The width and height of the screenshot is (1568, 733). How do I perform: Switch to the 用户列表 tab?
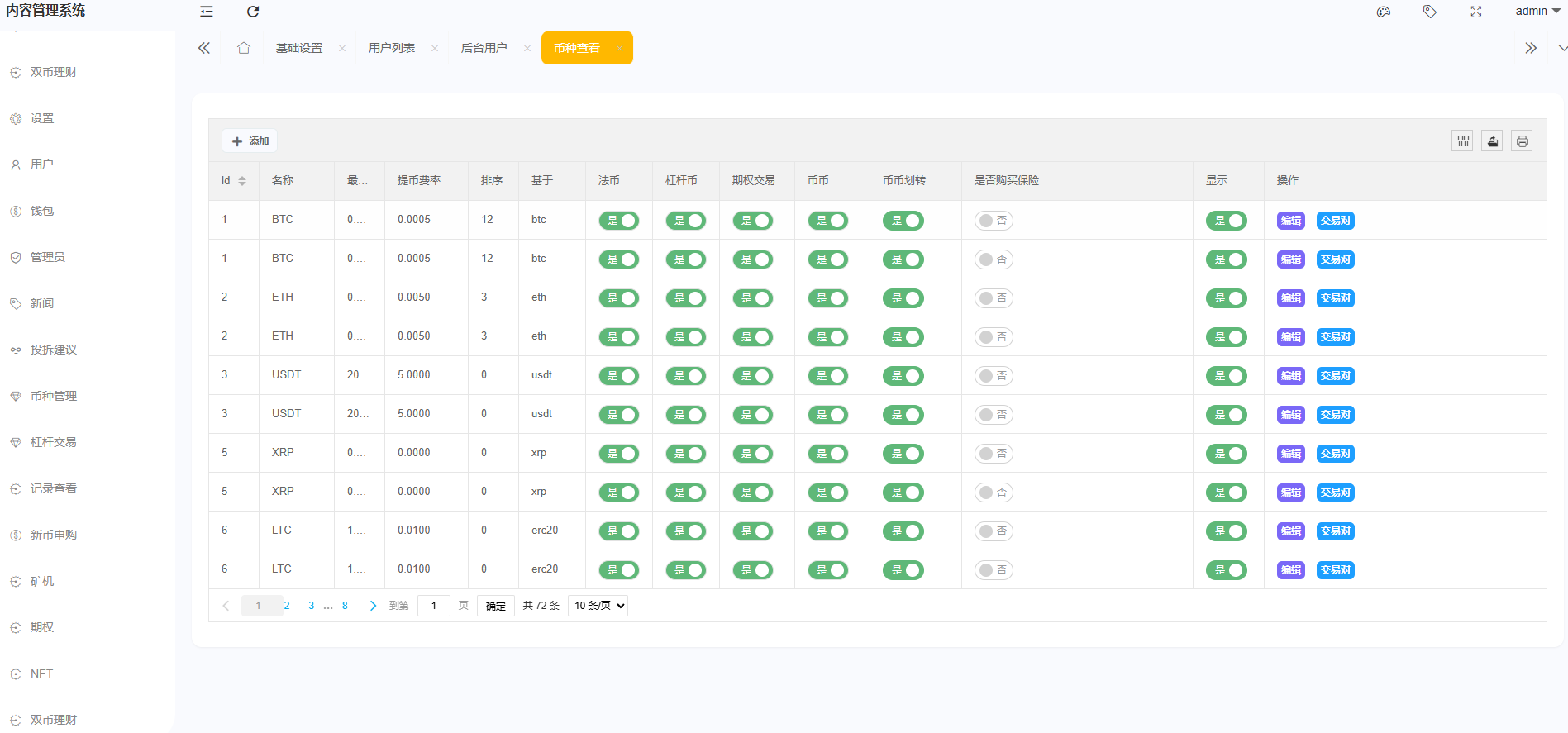[392, 48]
